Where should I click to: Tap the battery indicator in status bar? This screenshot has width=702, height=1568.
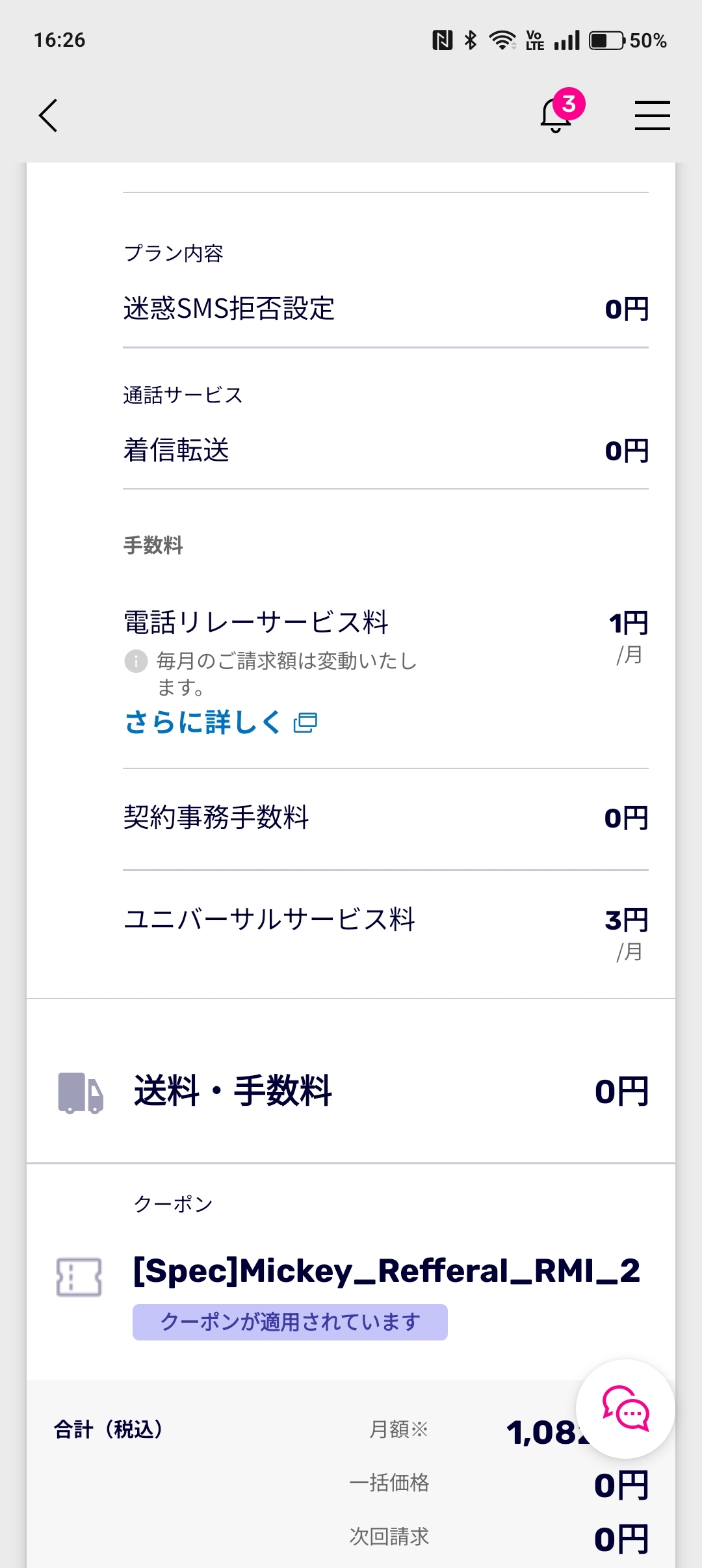[607, 40]
